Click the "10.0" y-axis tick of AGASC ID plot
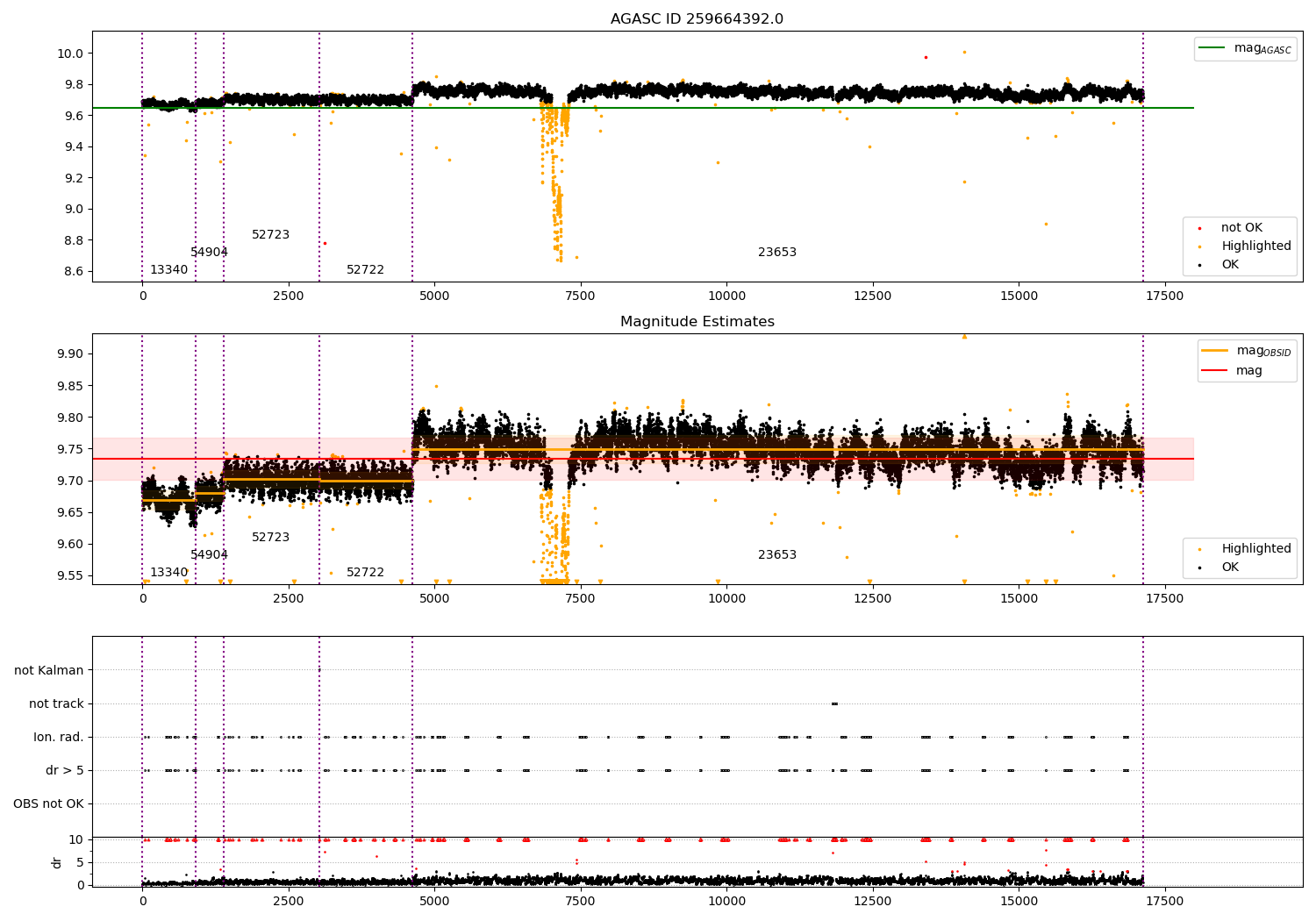The width and height of the screenshot is (1316, 921). tap(70, 54)
